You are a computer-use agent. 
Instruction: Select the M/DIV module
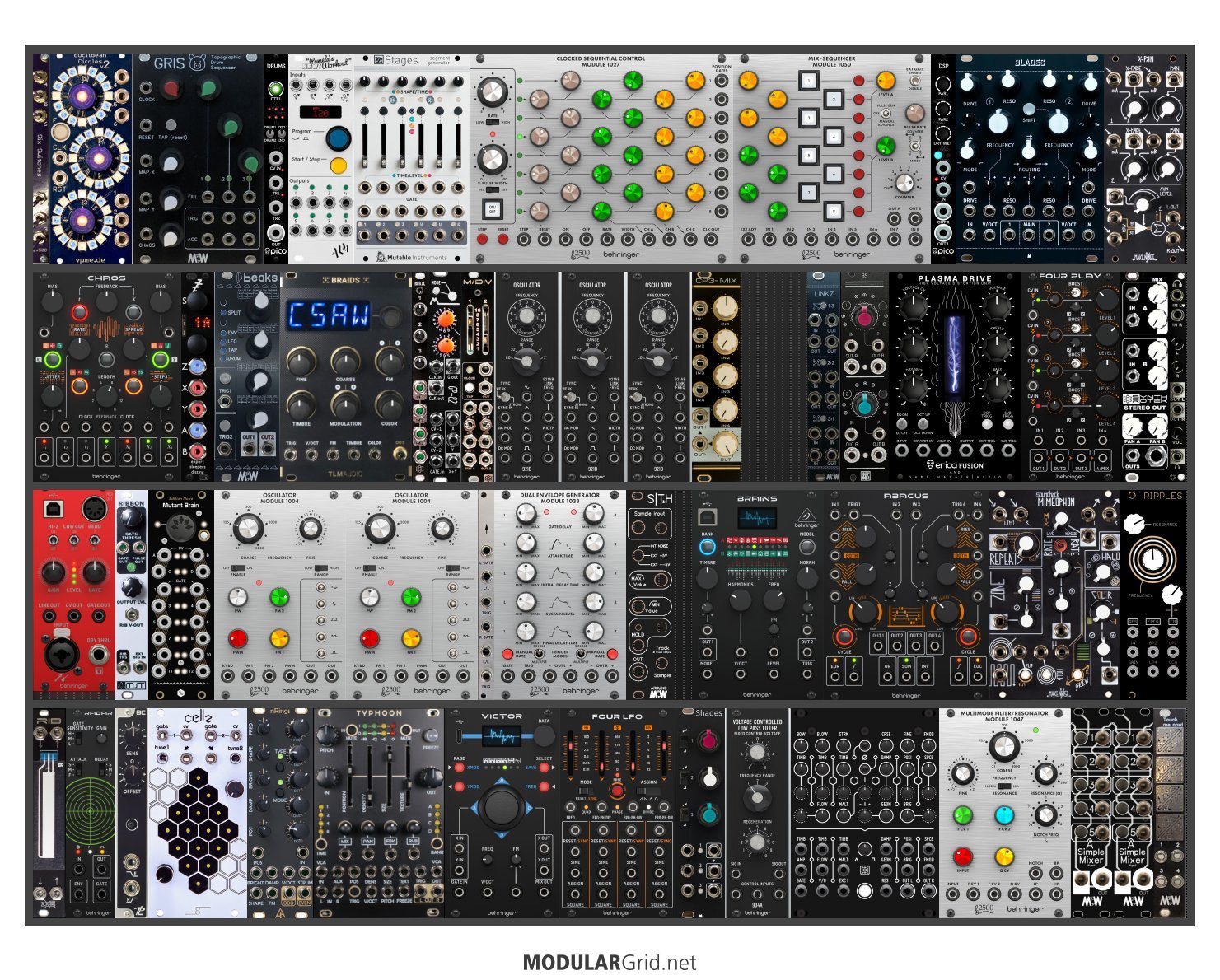tap(478, 376)
